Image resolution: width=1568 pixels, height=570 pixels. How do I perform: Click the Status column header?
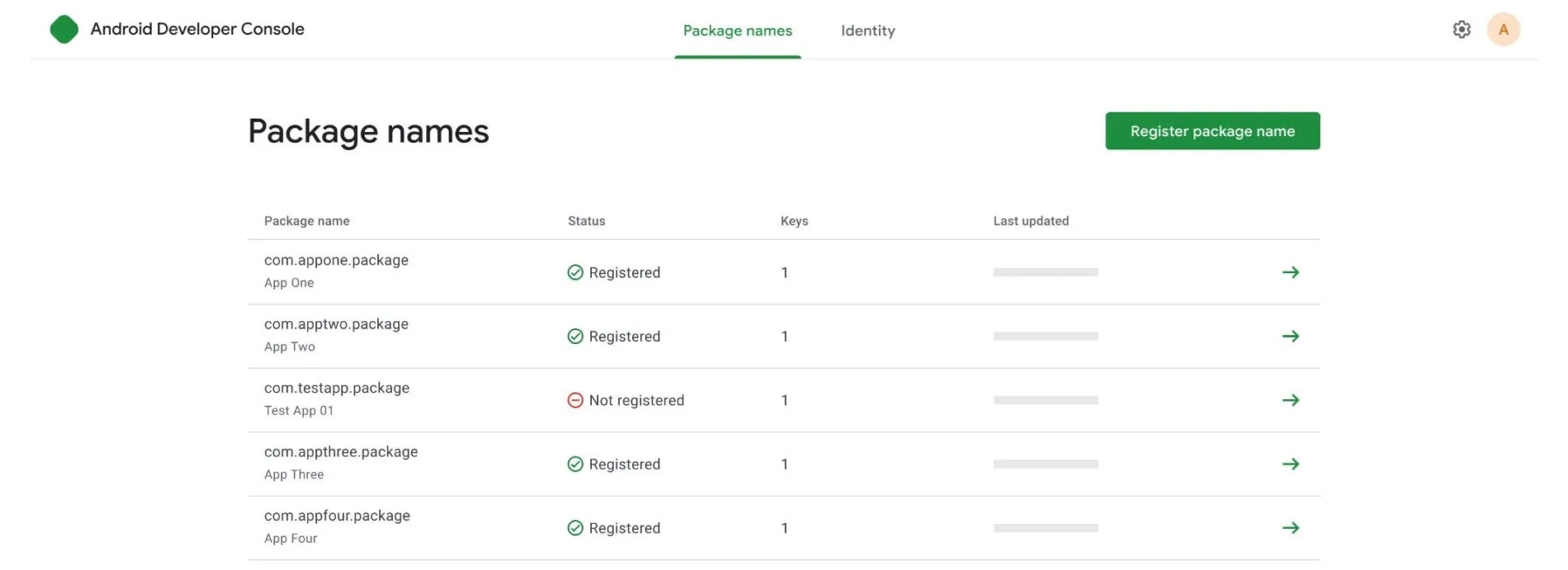[x=587, y=221]
